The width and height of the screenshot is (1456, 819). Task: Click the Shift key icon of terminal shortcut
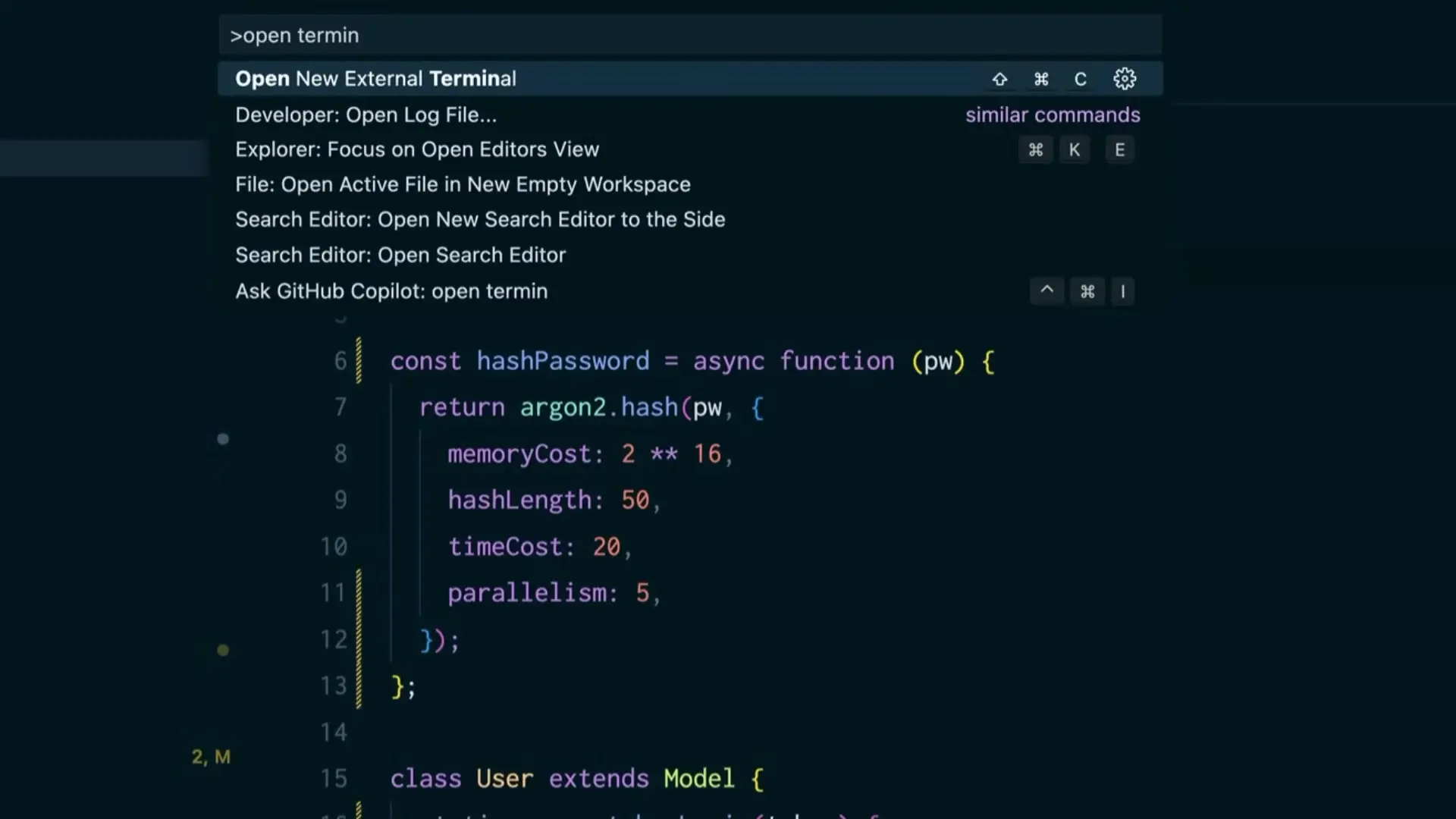pyautogui.click(x=999, y=79)
